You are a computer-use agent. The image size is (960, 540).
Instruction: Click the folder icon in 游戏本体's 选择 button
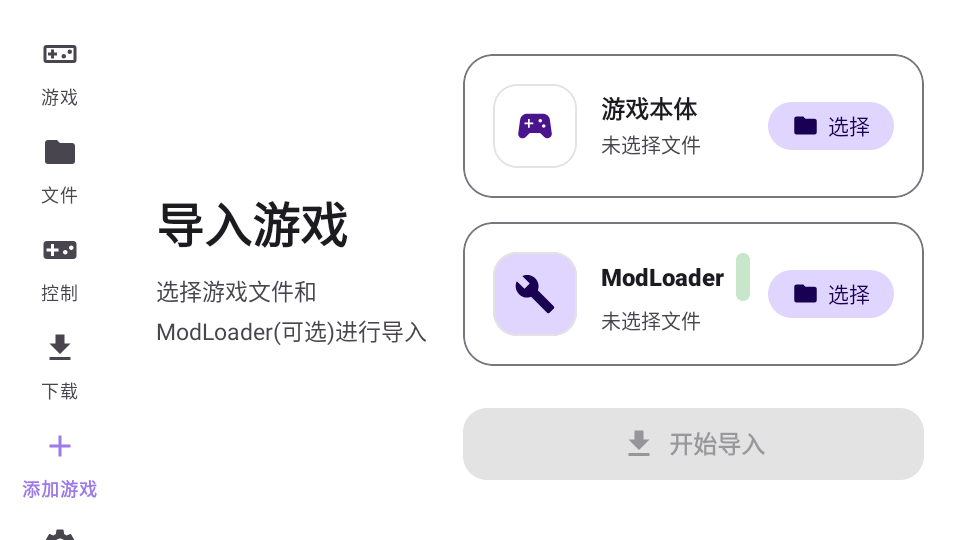click(x=805, y=126)
